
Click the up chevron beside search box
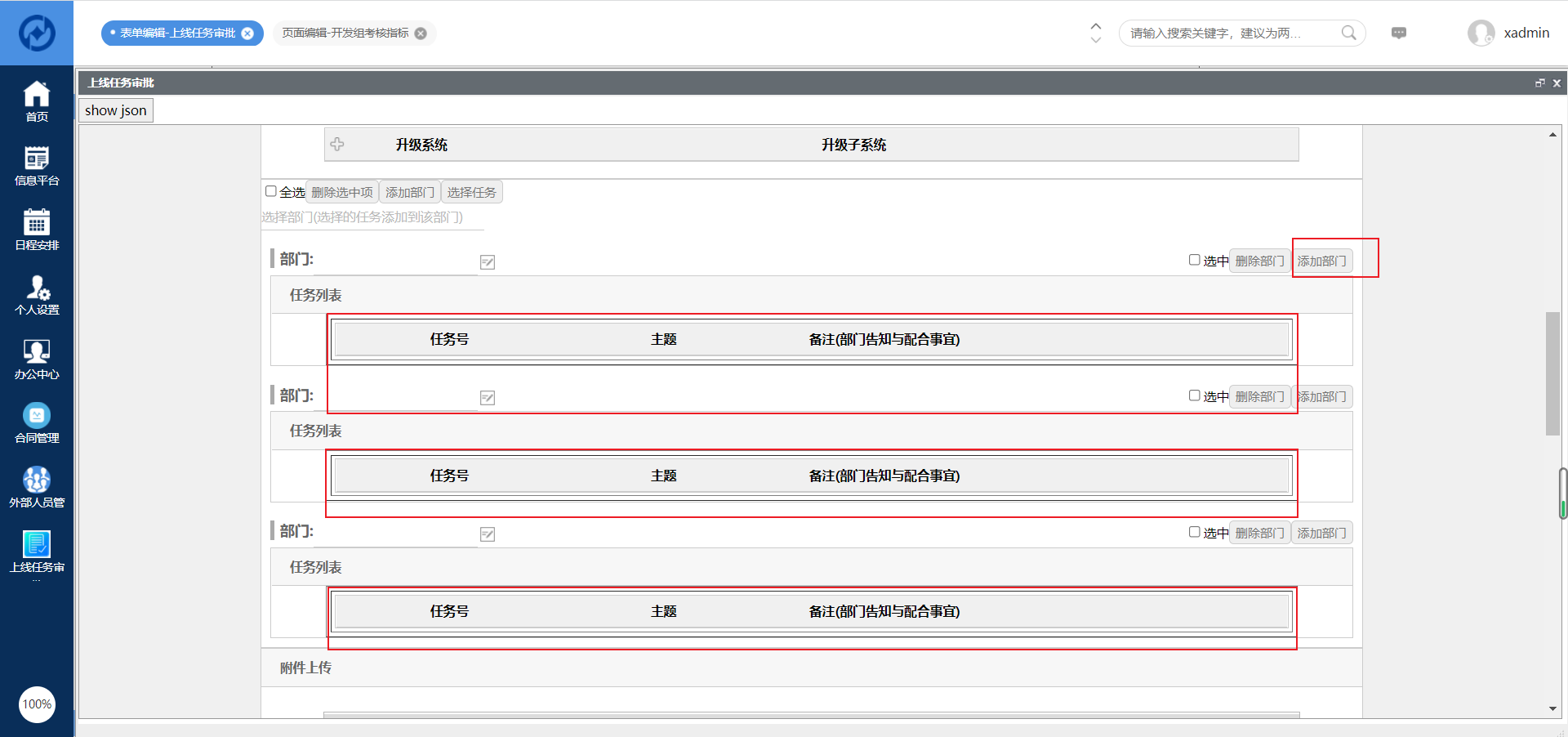(x=1096, y=26)
